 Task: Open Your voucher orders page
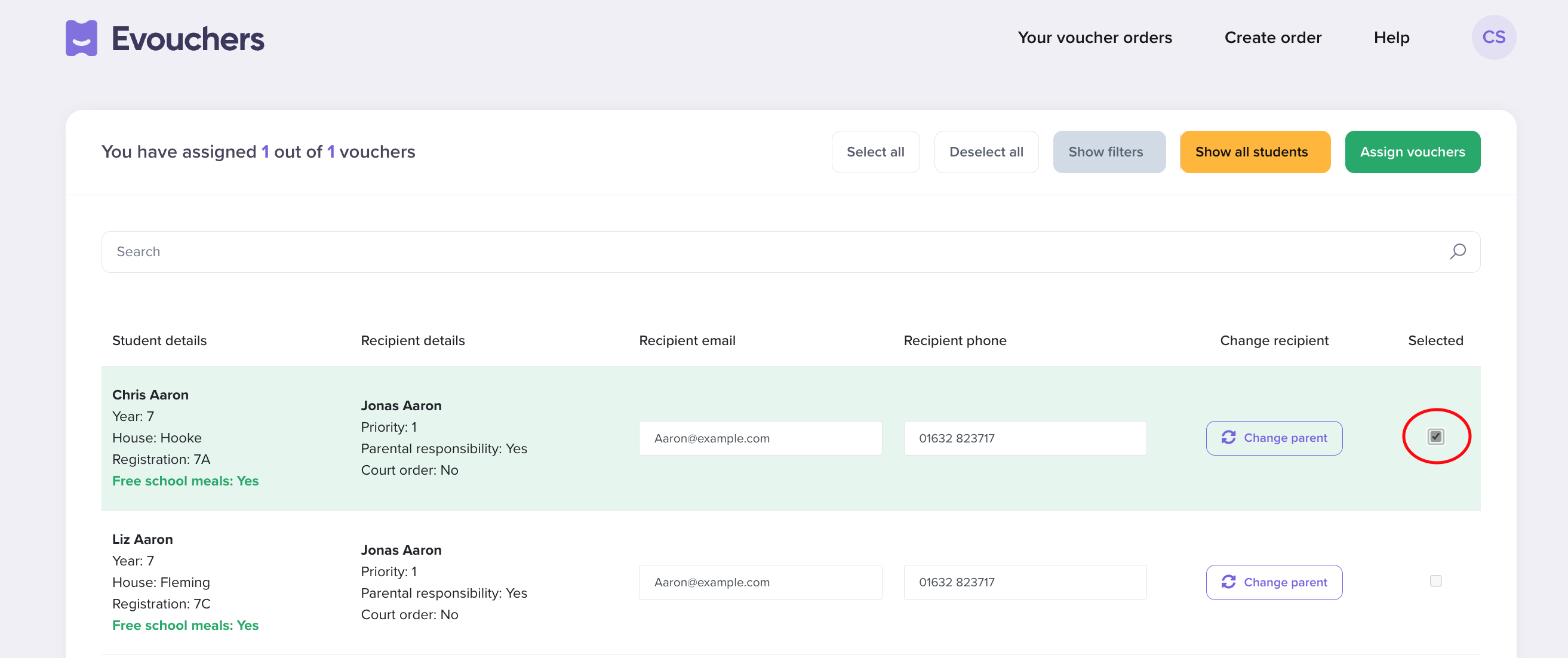pyautogui.click(x=1094, y=37)
